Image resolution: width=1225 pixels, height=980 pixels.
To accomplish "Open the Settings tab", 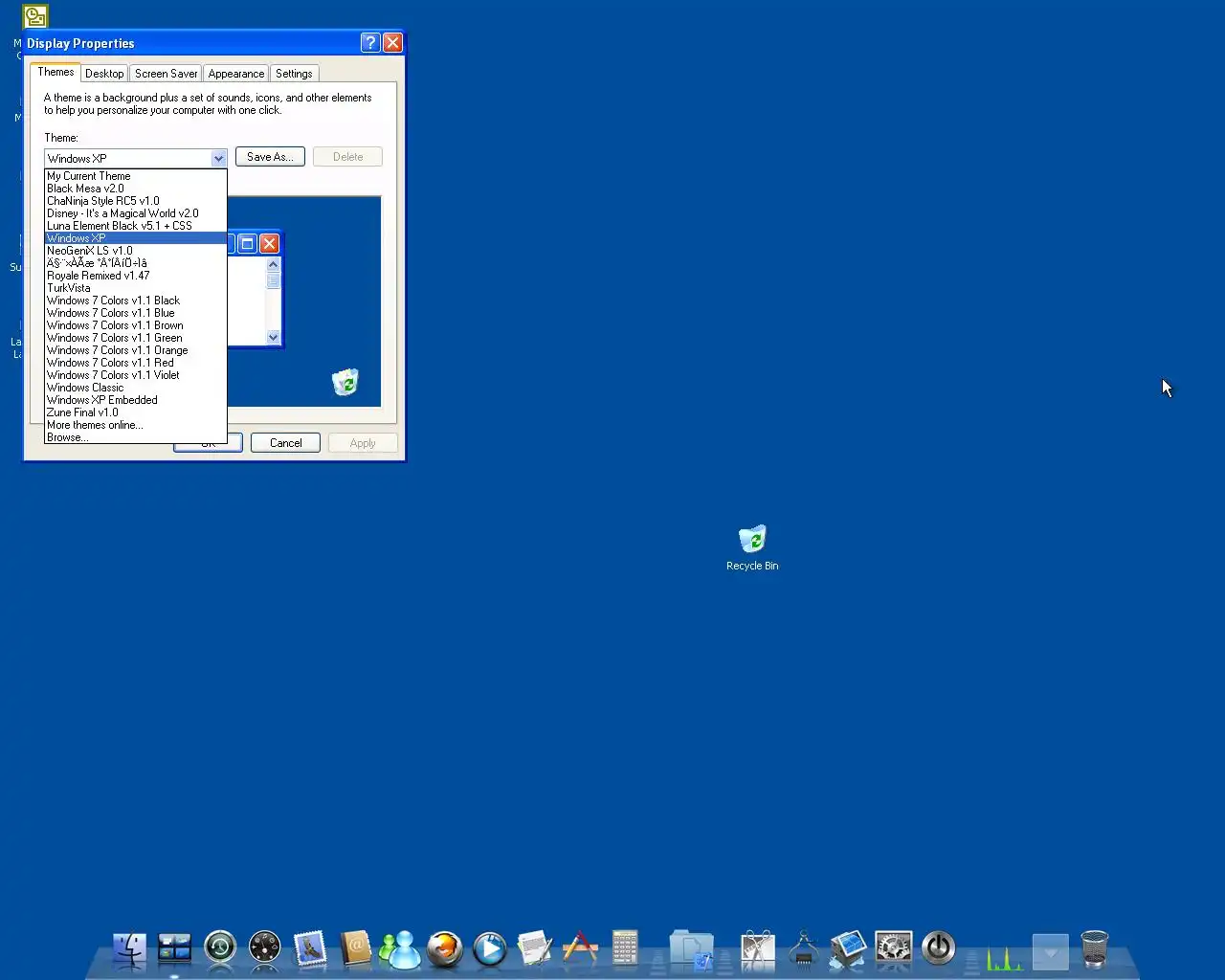I will (x=294, y=74).
